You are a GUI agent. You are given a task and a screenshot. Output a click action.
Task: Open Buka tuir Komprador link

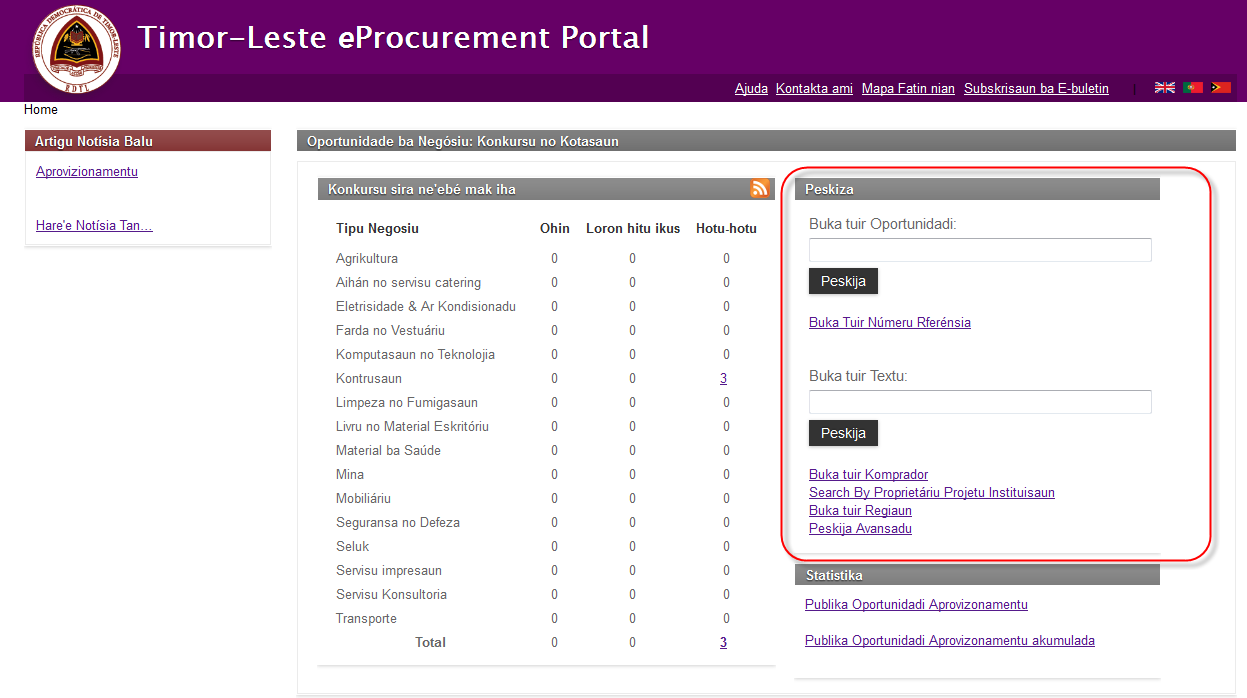[868, 474]
